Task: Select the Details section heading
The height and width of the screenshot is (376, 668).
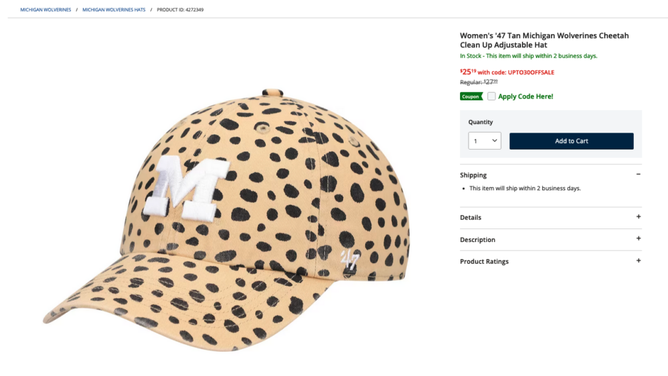Action: pyautogui.click(x=470, y=218)
